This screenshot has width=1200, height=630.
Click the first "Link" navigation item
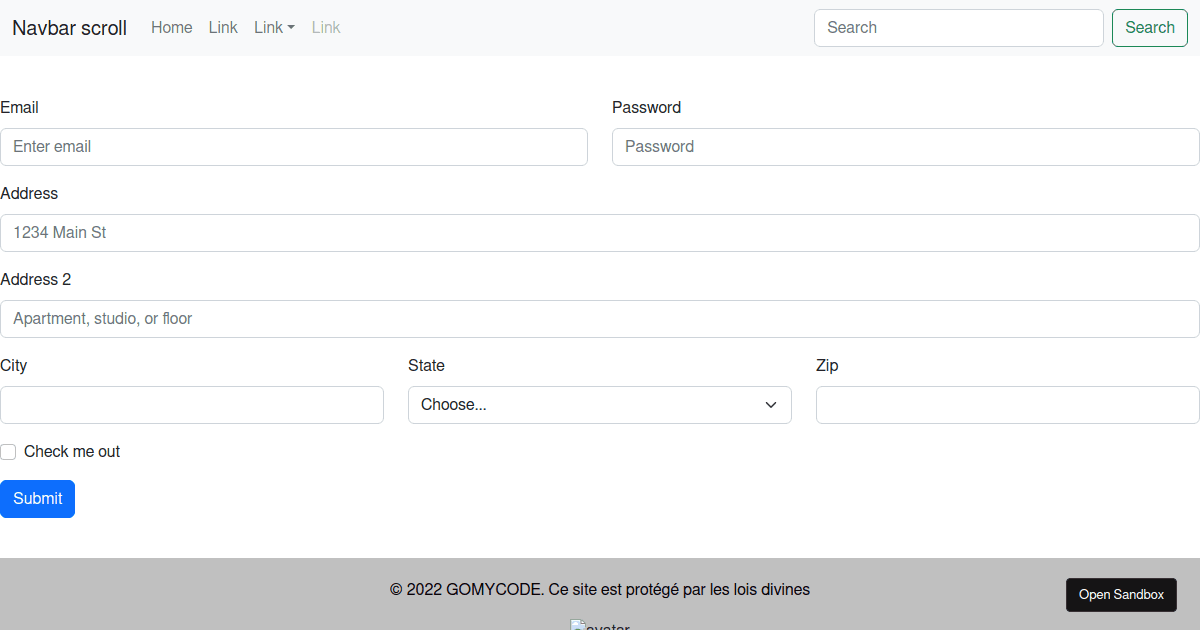click(223, 27)
